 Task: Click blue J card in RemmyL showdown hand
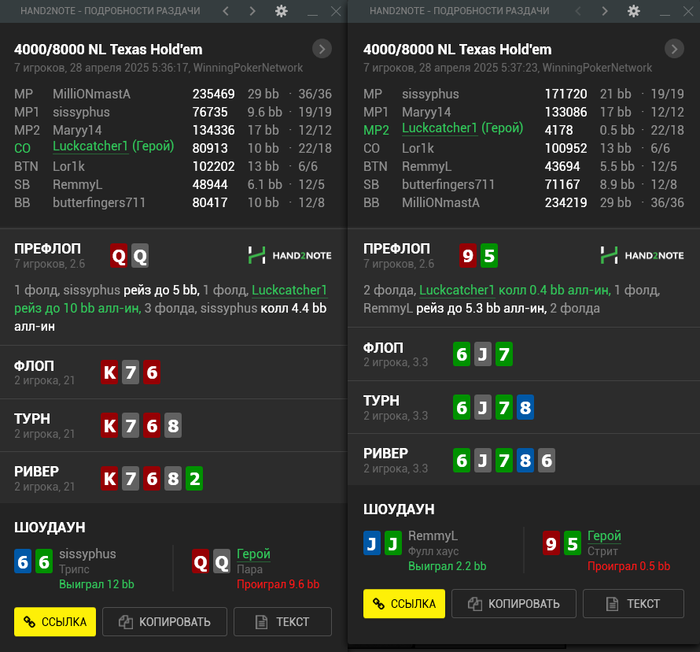372,543
